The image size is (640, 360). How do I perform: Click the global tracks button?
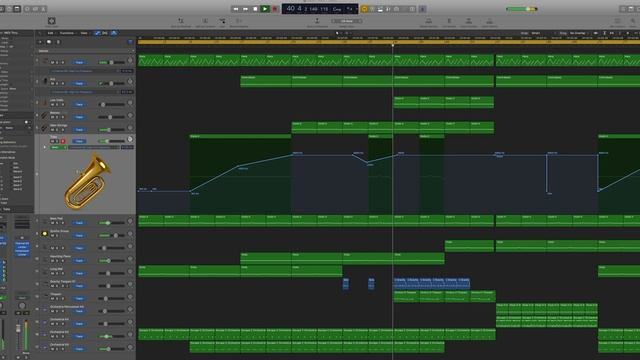click(58, 42)
